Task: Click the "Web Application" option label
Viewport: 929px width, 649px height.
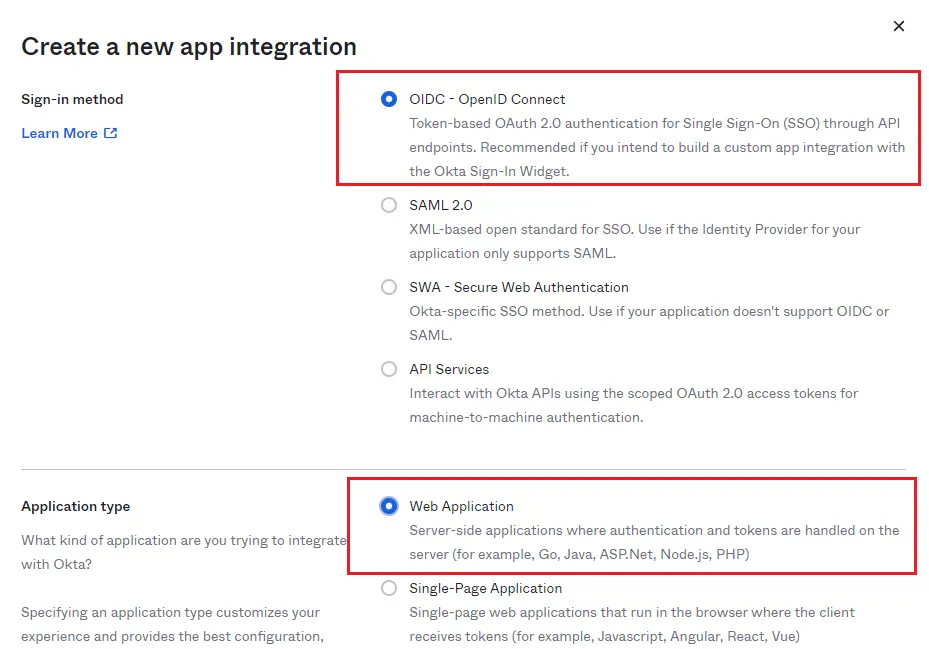Action: coord(461,506)
